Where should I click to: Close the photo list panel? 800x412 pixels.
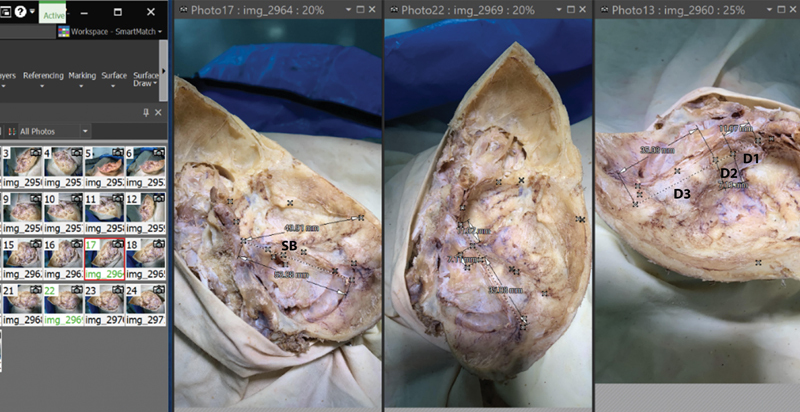point(158,112)
